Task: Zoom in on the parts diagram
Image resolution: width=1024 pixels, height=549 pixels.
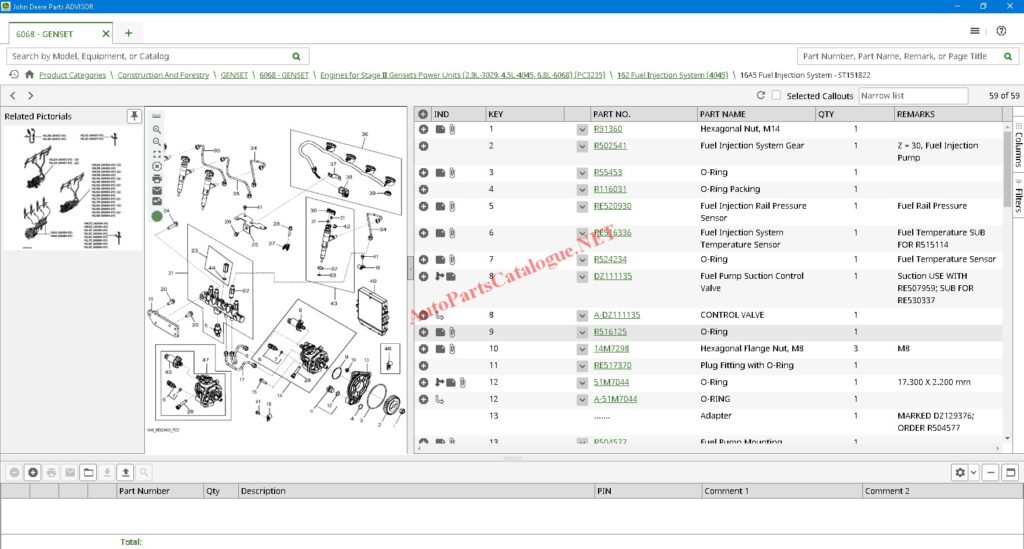Action: tap(157, 129)
